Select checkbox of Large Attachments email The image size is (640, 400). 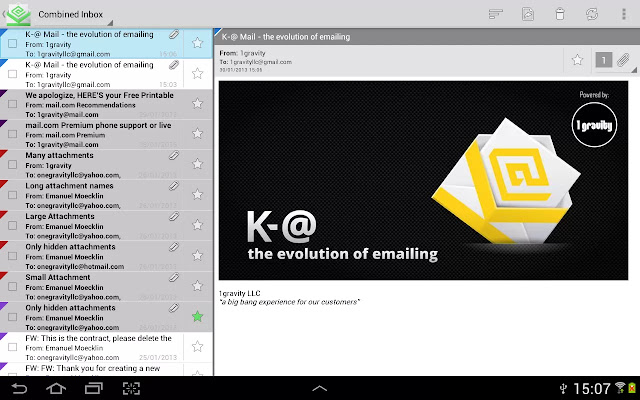[13, 225]
